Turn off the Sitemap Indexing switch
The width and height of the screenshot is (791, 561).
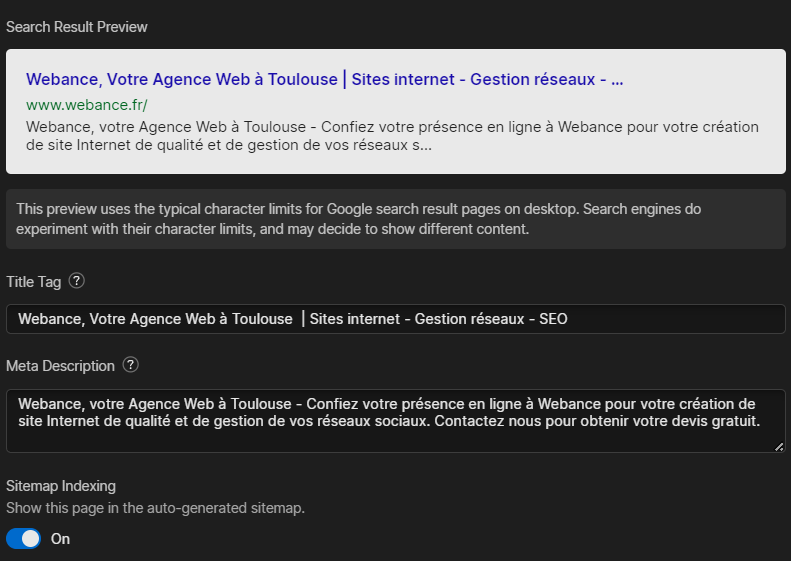pyautogui.click(x=23, y=538)
